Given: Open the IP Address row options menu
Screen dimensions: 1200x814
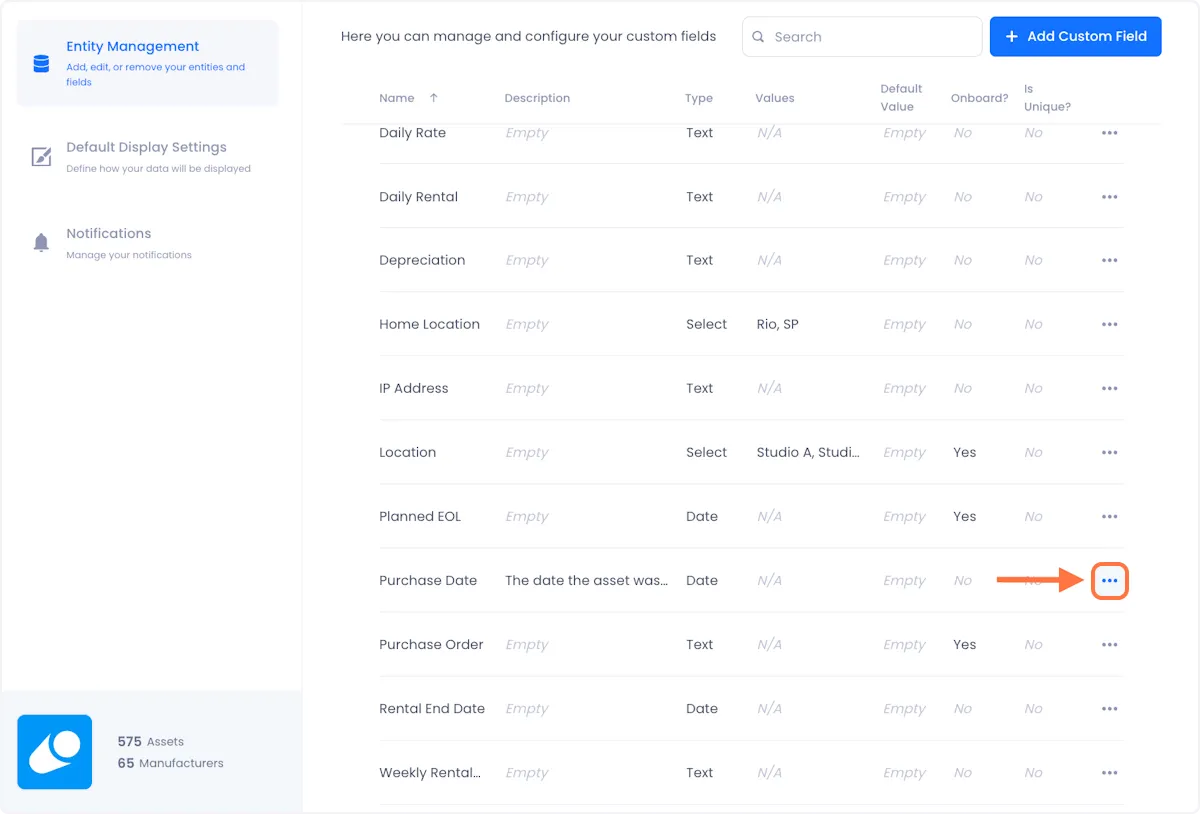Looking at the screenshot, I should (1109, 388).
